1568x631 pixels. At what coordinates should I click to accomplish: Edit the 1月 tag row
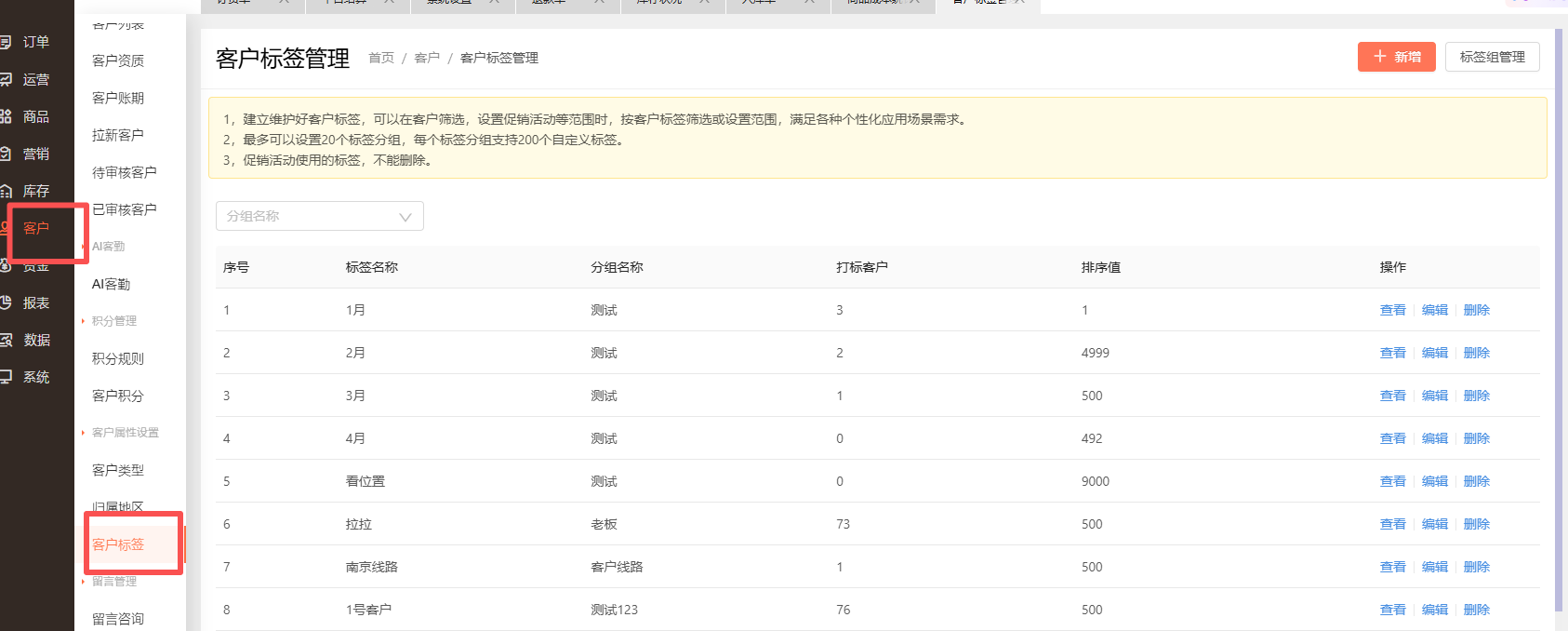click(x=1434, y=310)
